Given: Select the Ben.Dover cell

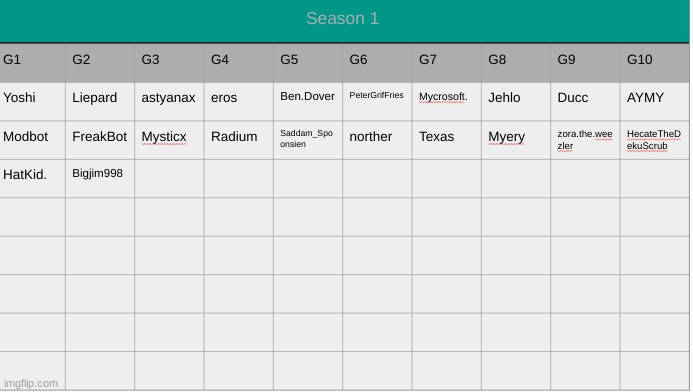Looking at the screenshot, I should [x=308, y=102].
